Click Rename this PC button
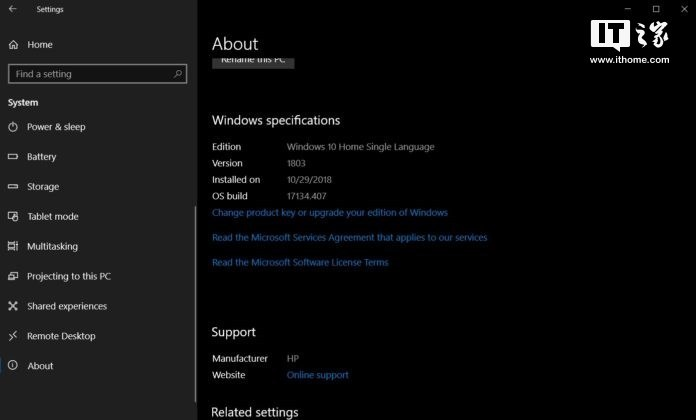Image resolution: width=696 pixels, height=420 pixels. [x=253, y=63]
